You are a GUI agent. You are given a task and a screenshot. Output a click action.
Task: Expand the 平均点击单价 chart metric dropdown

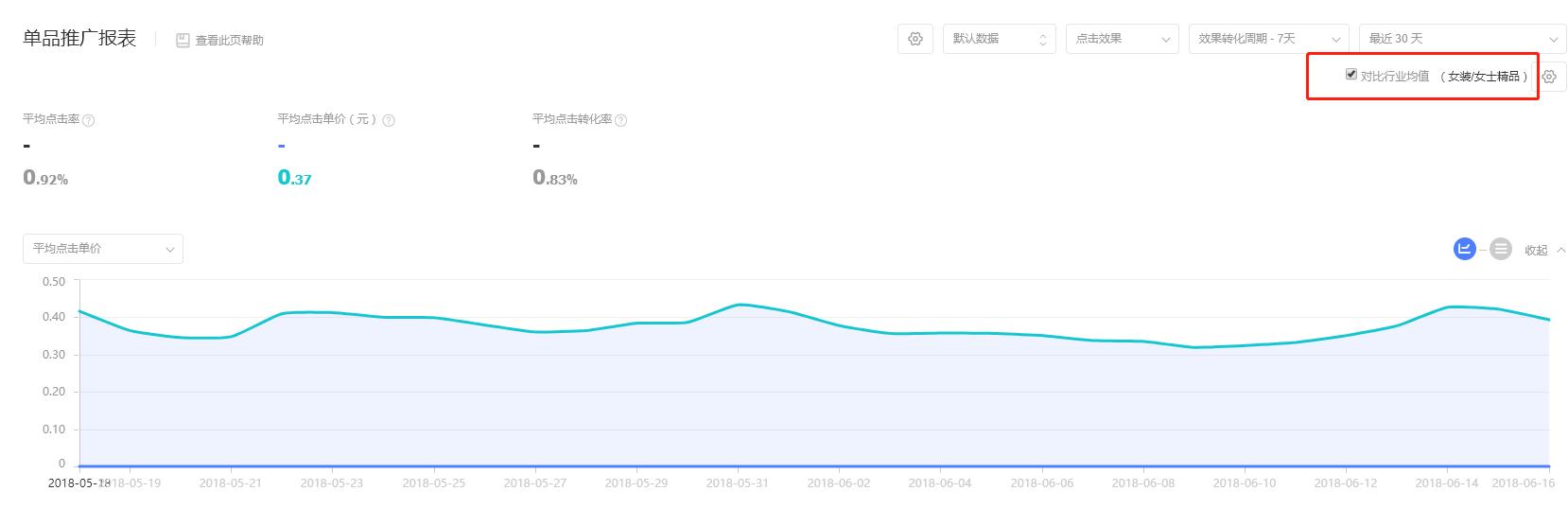pyautogui.click(x=103, y=249)
